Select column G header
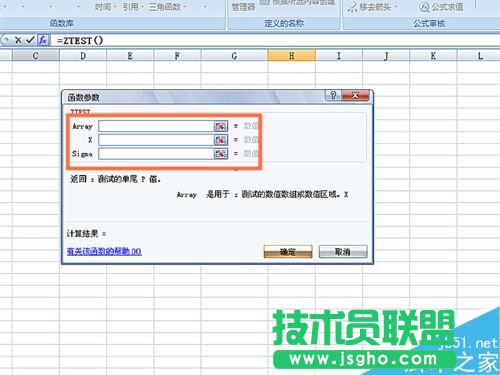Image resolution: width=500 pixels, height=375 pixels. coord(234,56)
